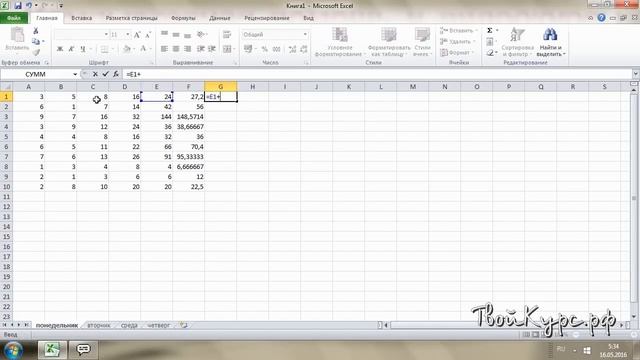
Task: Open the четверг sheet tab
Action: pos(158,325)
